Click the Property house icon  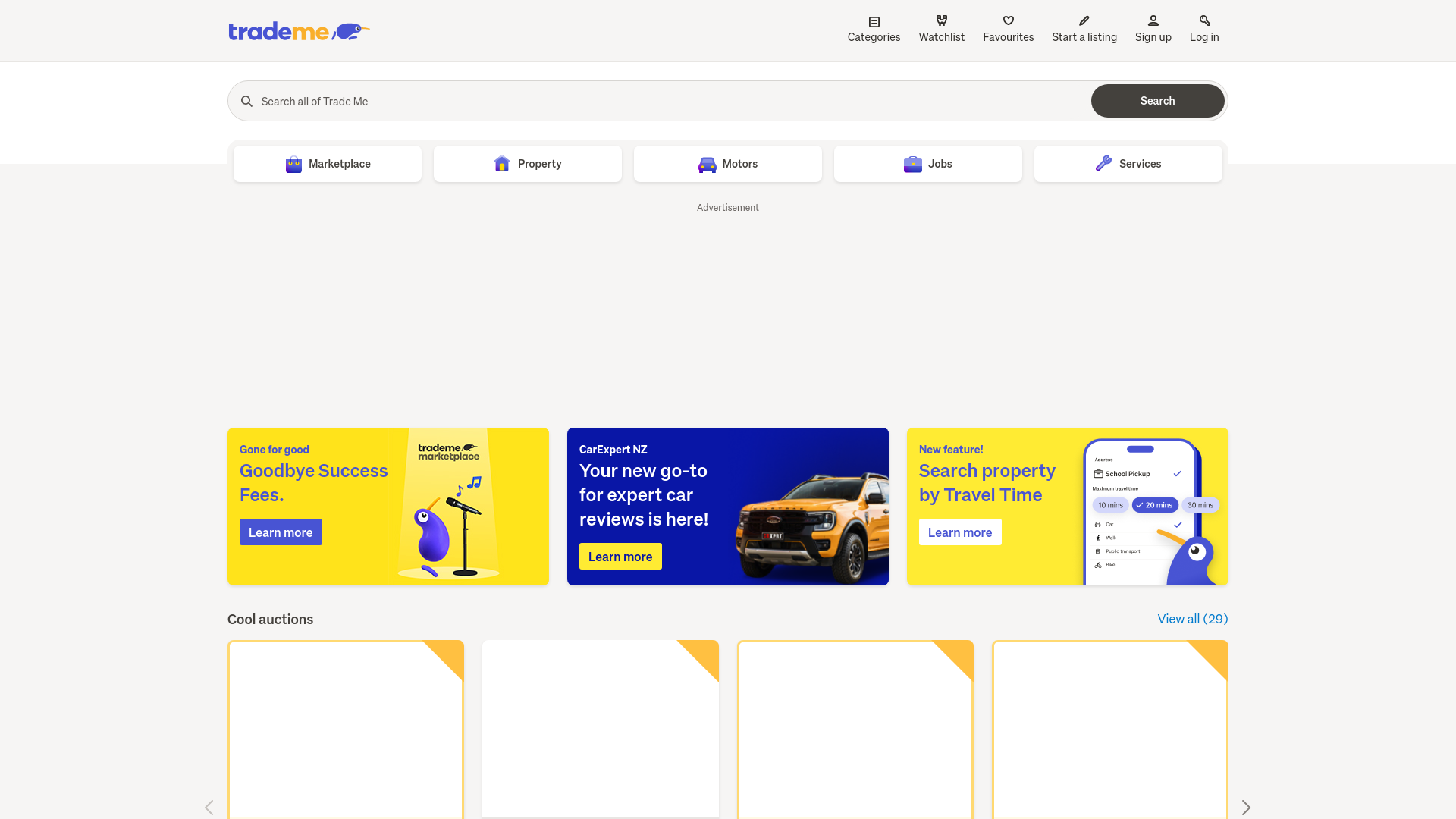point(502,163)
